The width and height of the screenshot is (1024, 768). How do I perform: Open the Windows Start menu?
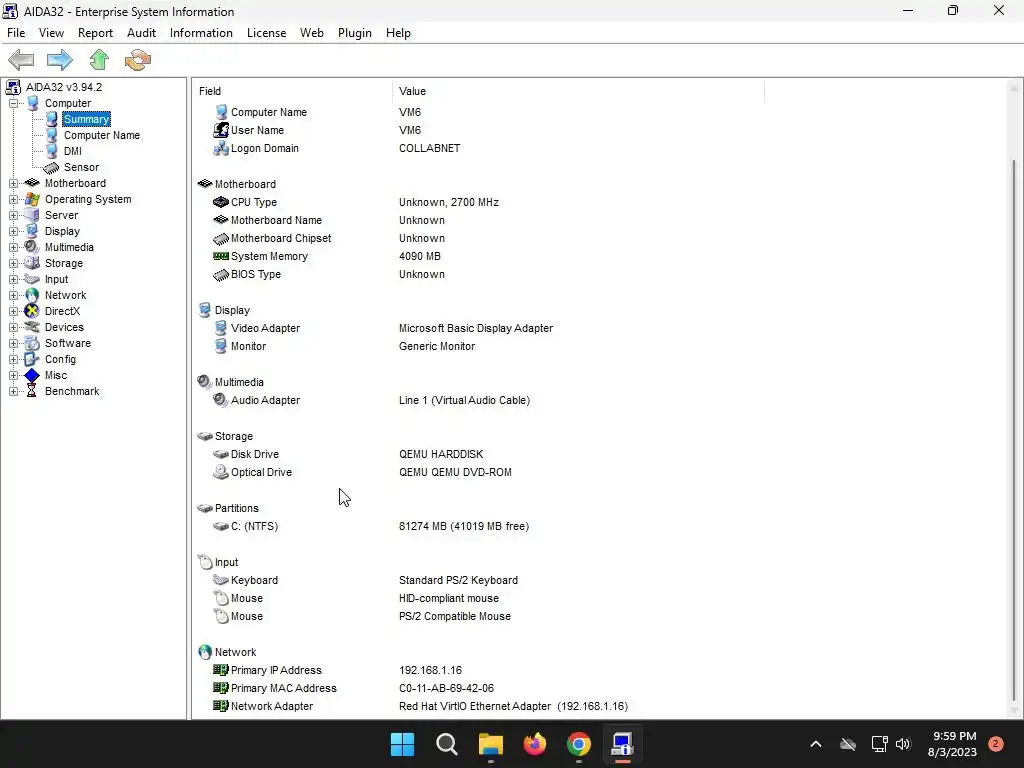(x=402, y=744)
